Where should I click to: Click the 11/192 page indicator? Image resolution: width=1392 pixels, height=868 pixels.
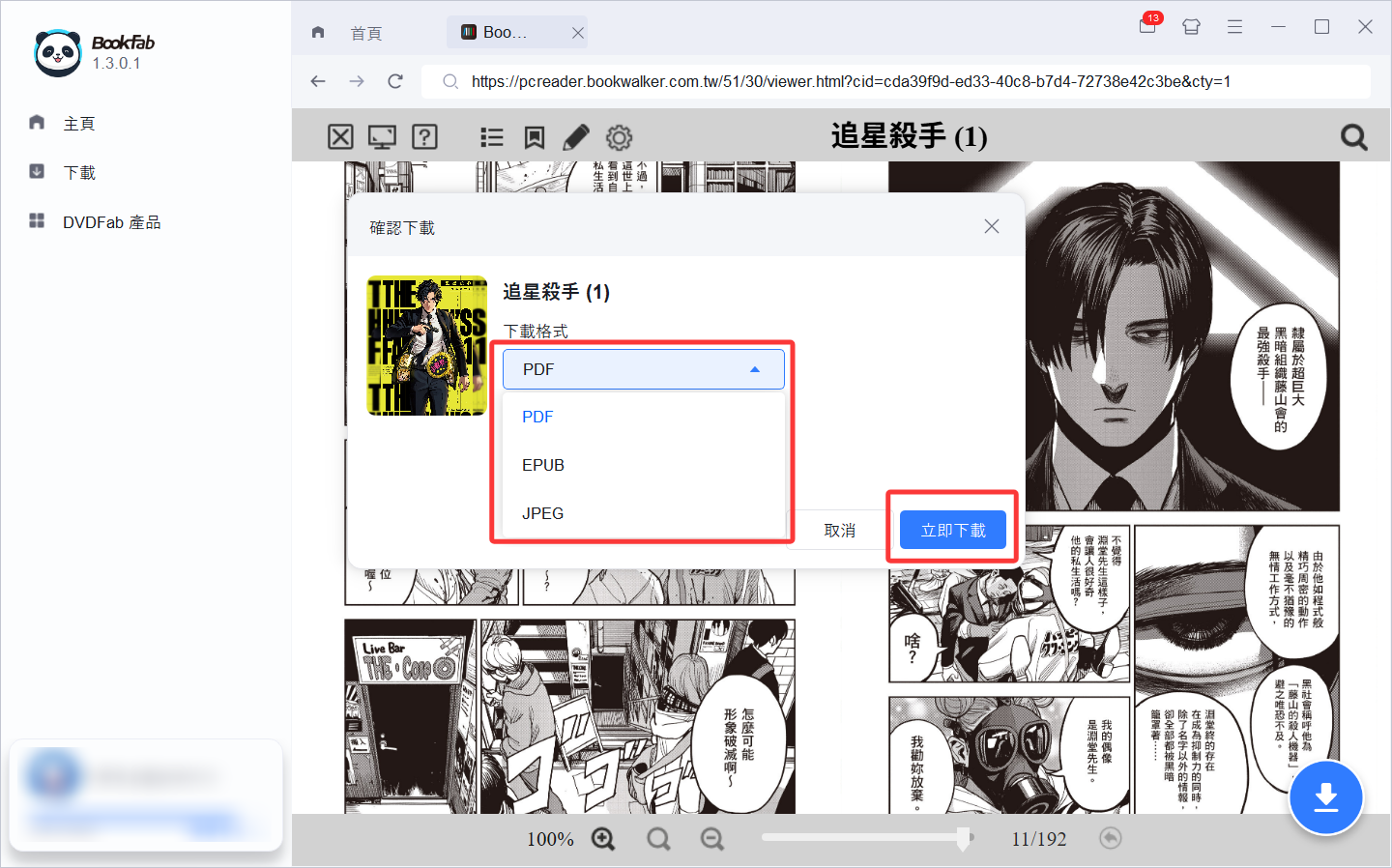(1039, 839)
